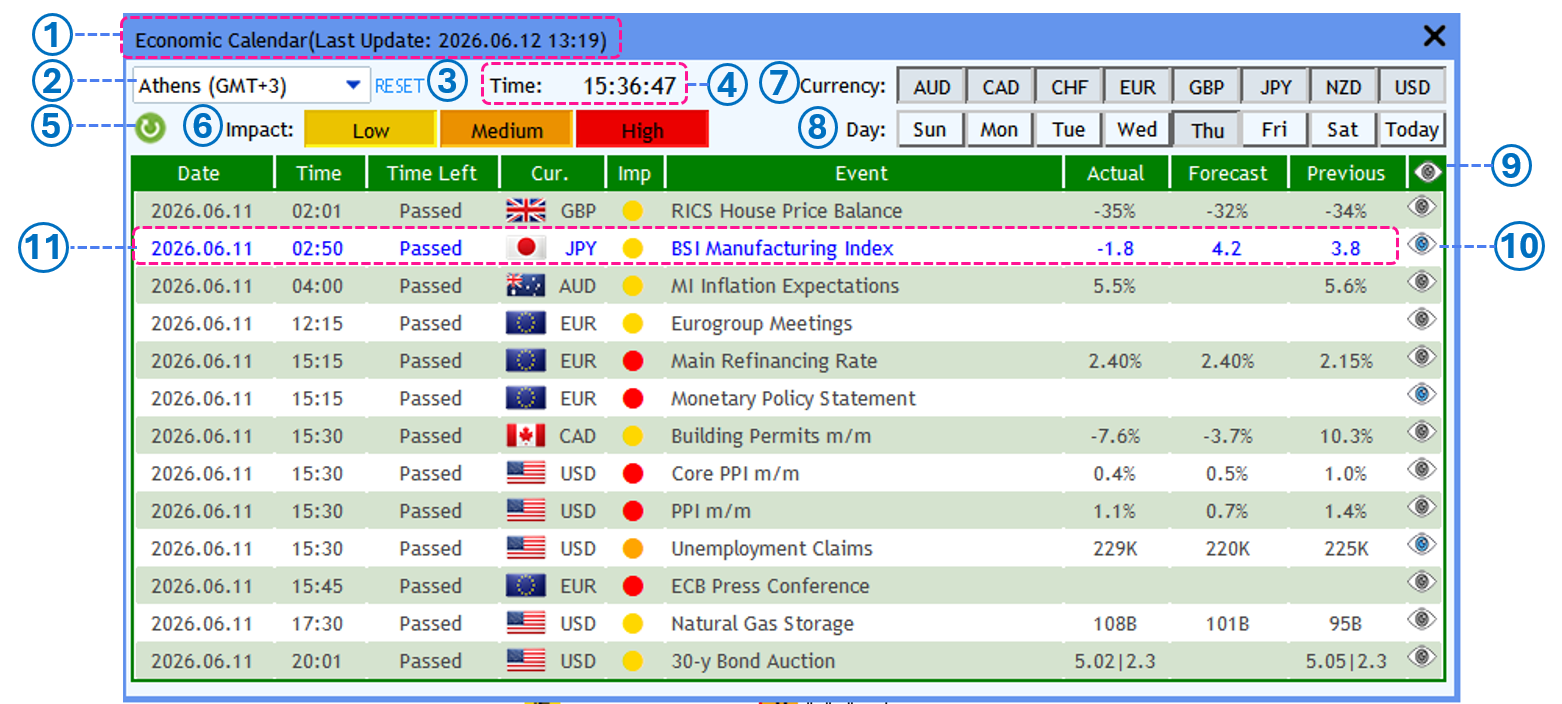Open the Athens (GMT+3) timezone dropdown
Image resolution: width=1562 pixels, height=704 pixels.
click(251, 87)
